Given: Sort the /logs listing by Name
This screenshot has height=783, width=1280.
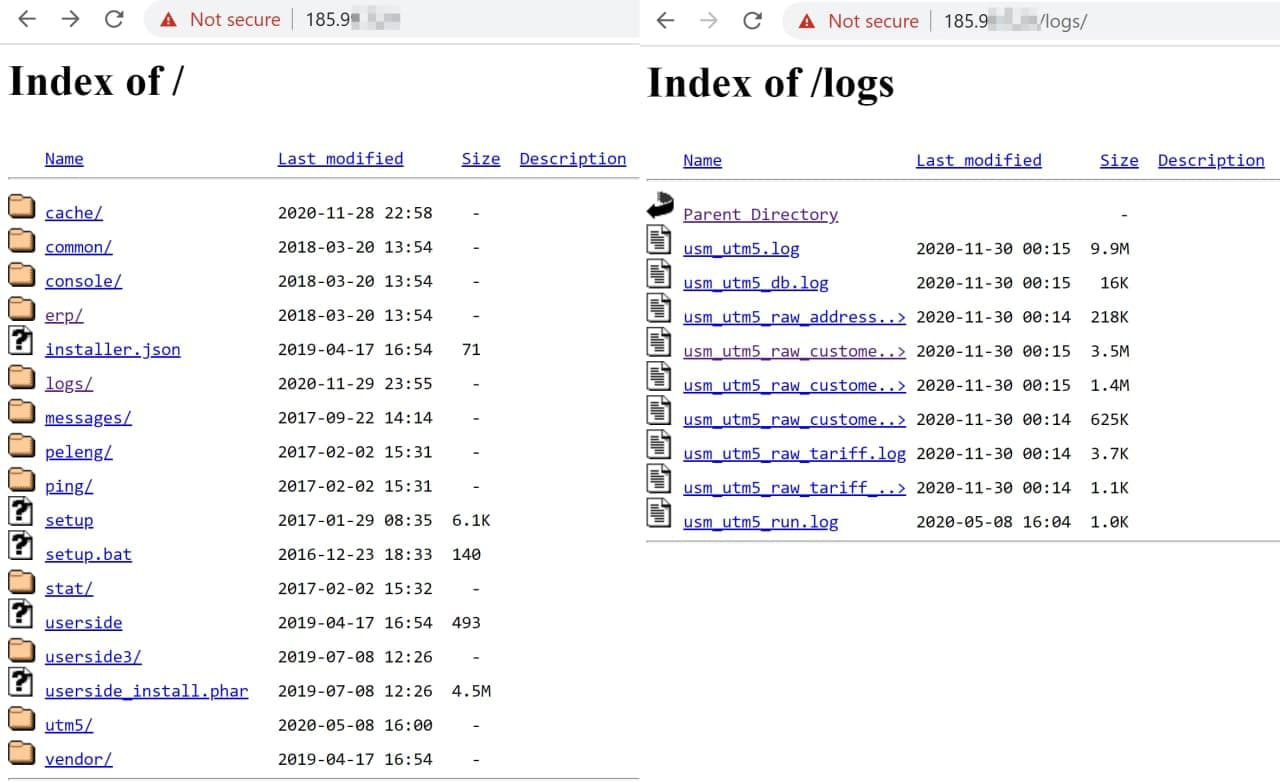Looking at the screenshot, I should [x=702, y=160].
